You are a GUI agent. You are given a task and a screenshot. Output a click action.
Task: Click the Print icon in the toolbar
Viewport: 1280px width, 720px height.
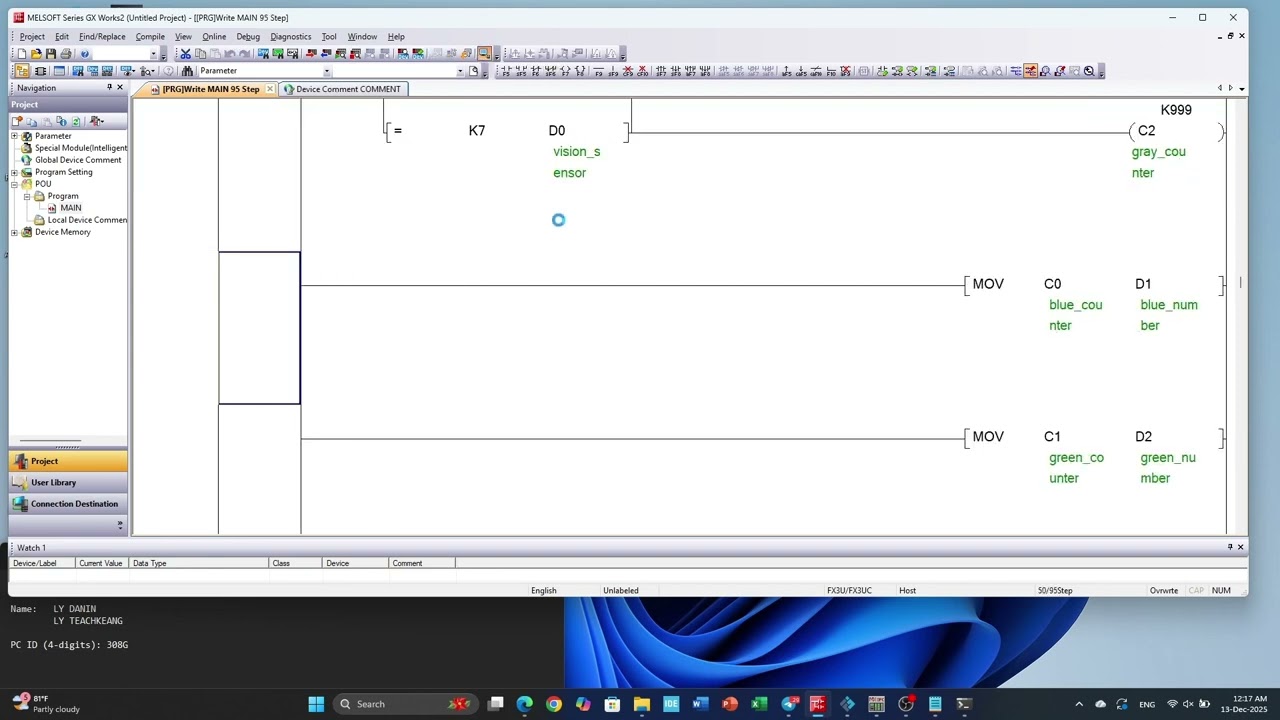pyautogui.click(x=66, y=54)
